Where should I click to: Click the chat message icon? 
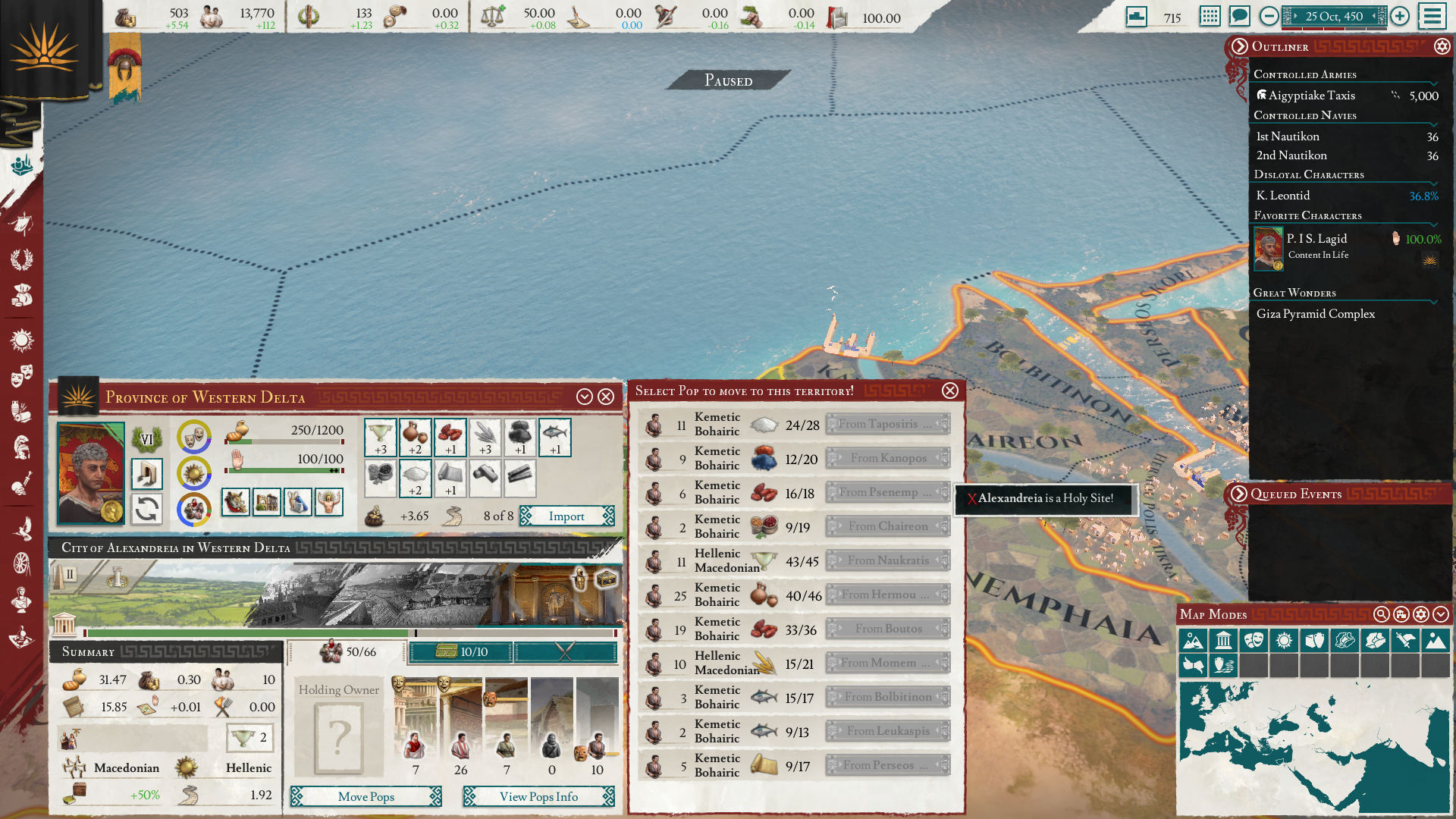(1239, 16)
